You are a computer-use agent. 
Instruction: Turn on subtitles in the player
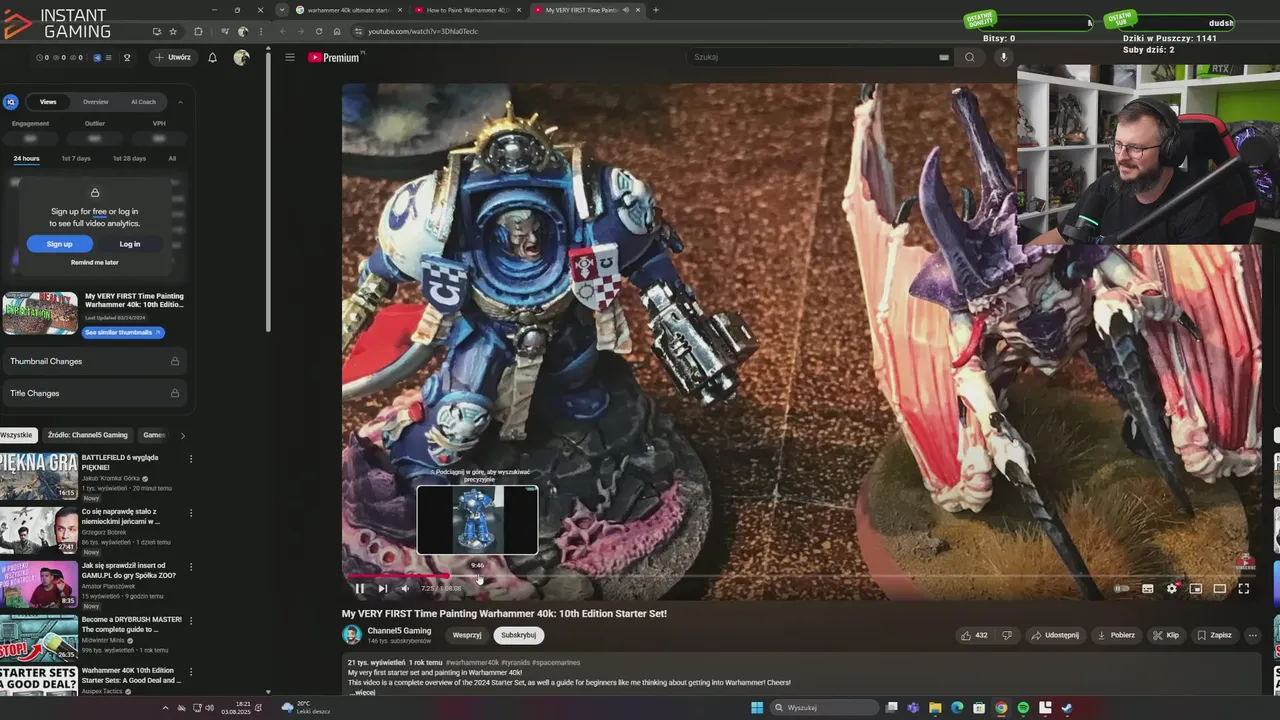1148,588
